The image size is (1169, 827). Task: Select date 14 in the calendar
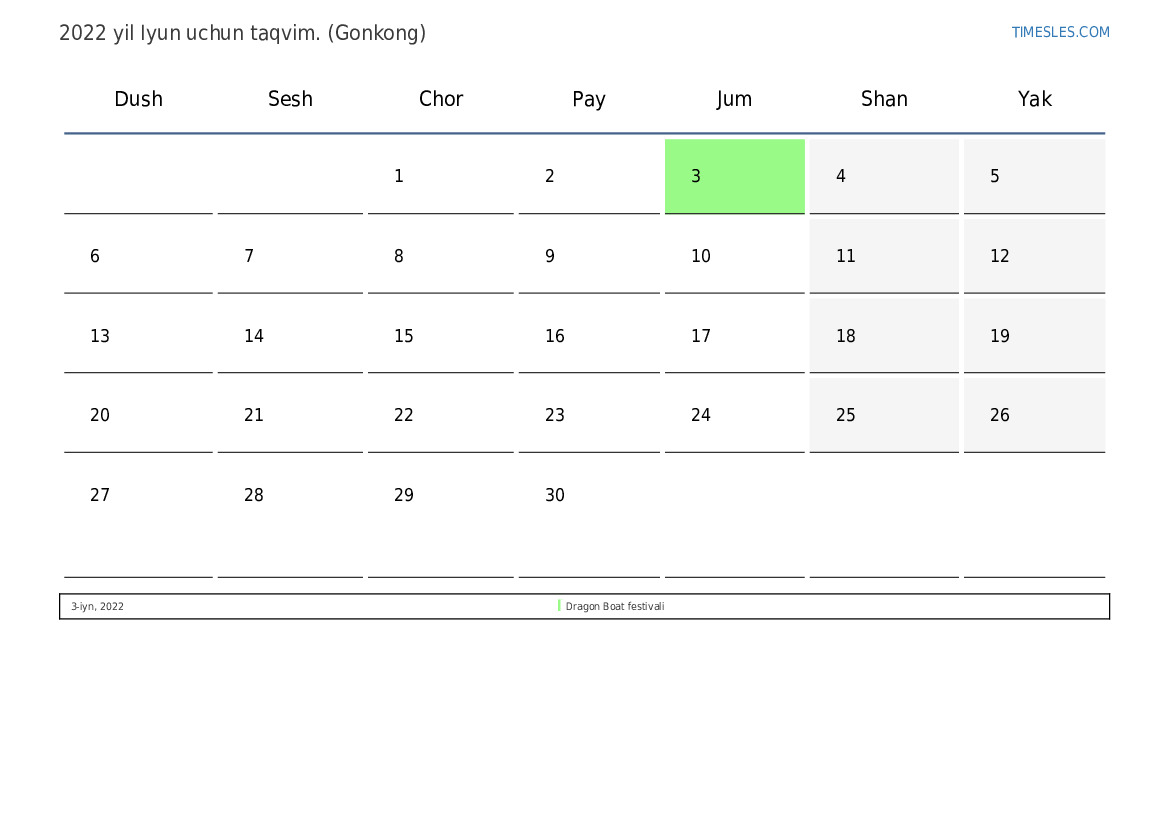(x=290, y=336)
